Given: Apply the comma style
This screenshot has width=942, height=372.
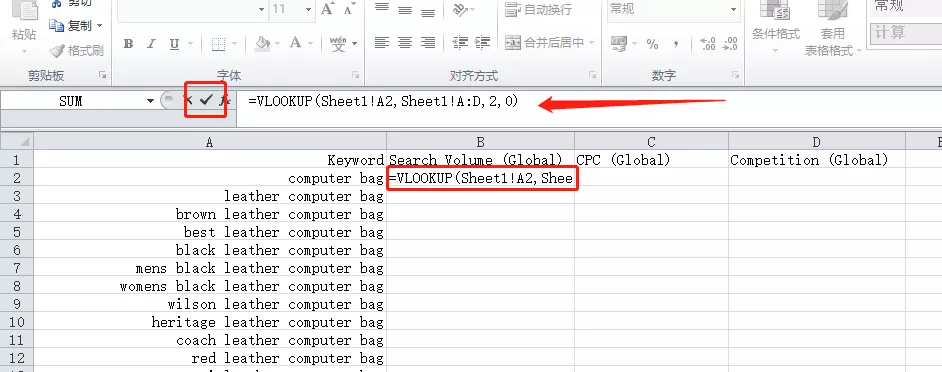Looking at the screenshot, I should [676, 43].
